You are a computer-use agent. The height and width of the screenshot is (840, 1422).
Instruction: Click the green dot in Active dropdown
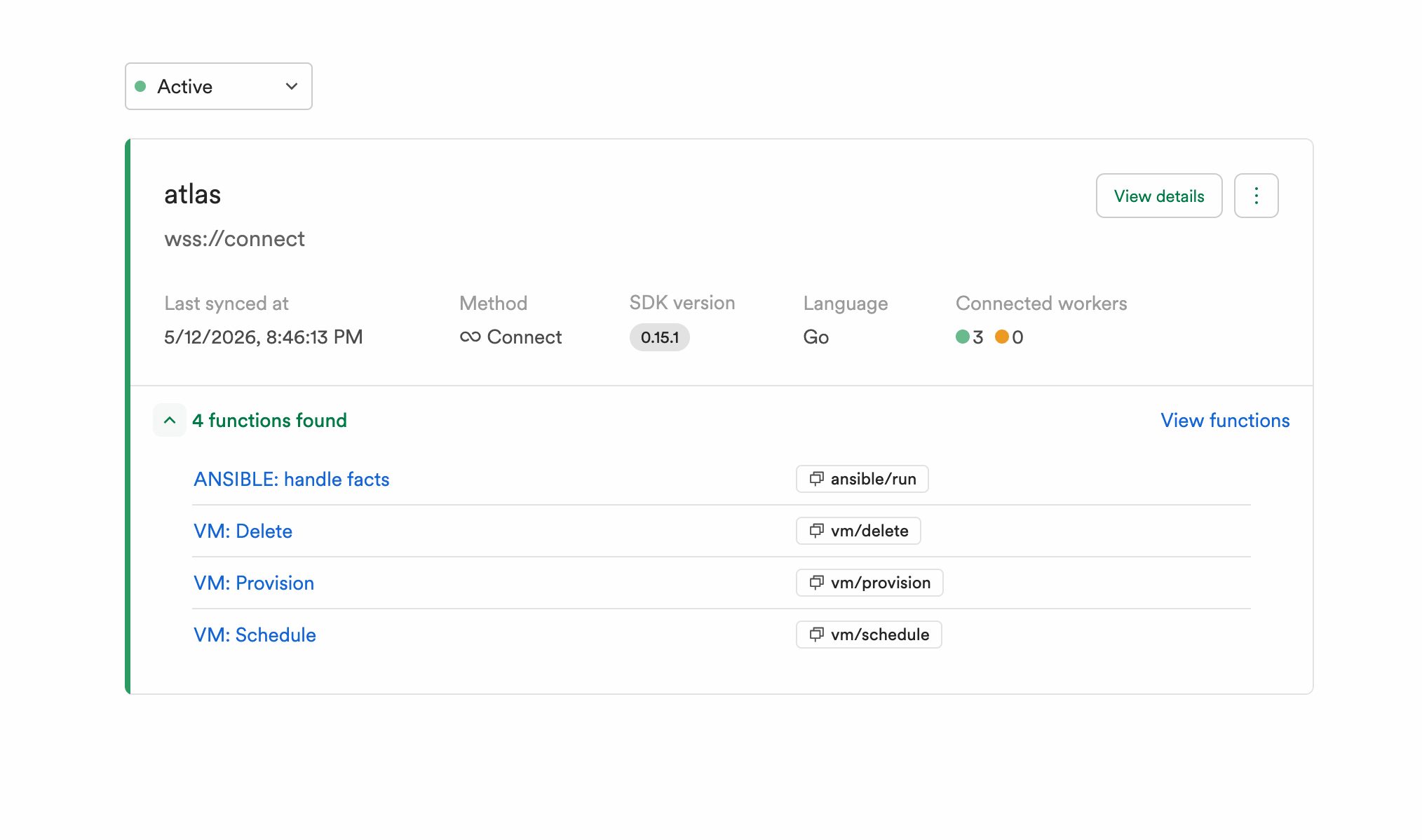pyautogui.click(x=140, y=86)
